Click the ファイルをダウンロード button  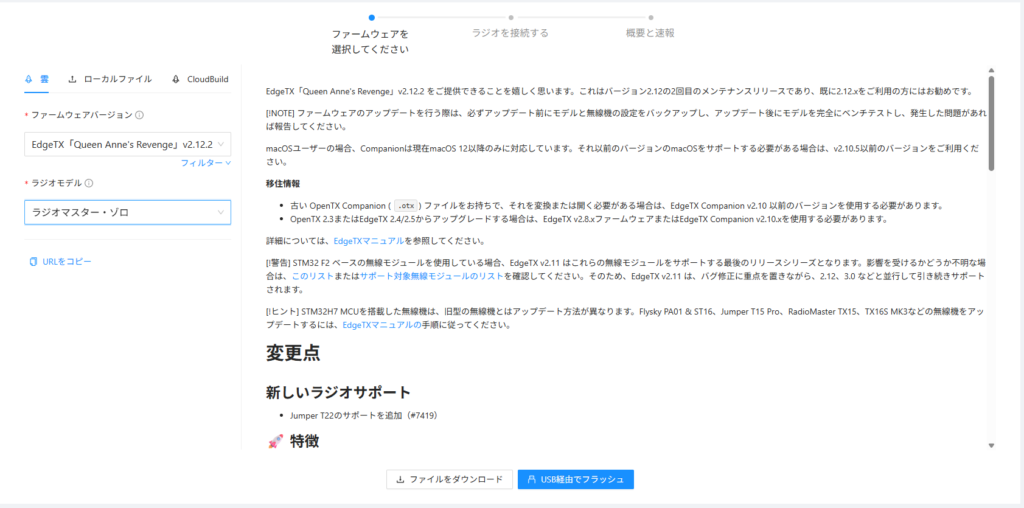pos(449,479)
